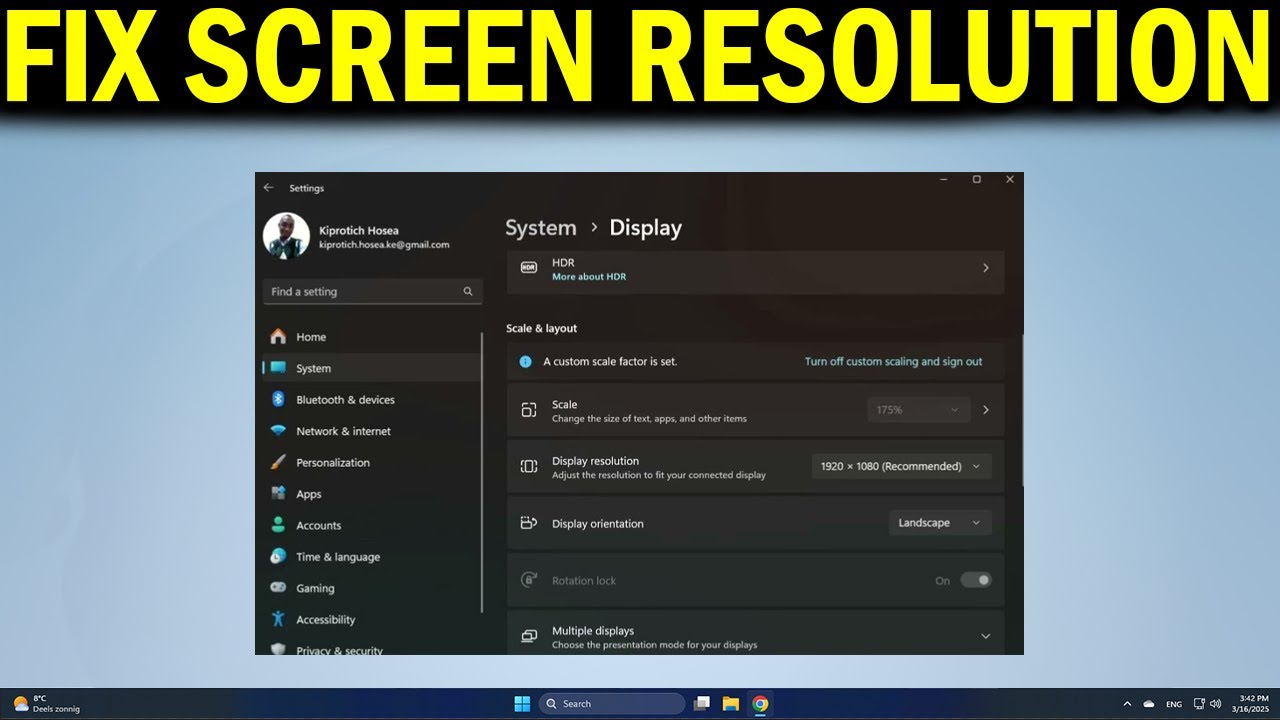The height and width of the screenshot is (720, 1280).
Task: Click the Apps icon in sidebar
Action: [x=278, y=494]
